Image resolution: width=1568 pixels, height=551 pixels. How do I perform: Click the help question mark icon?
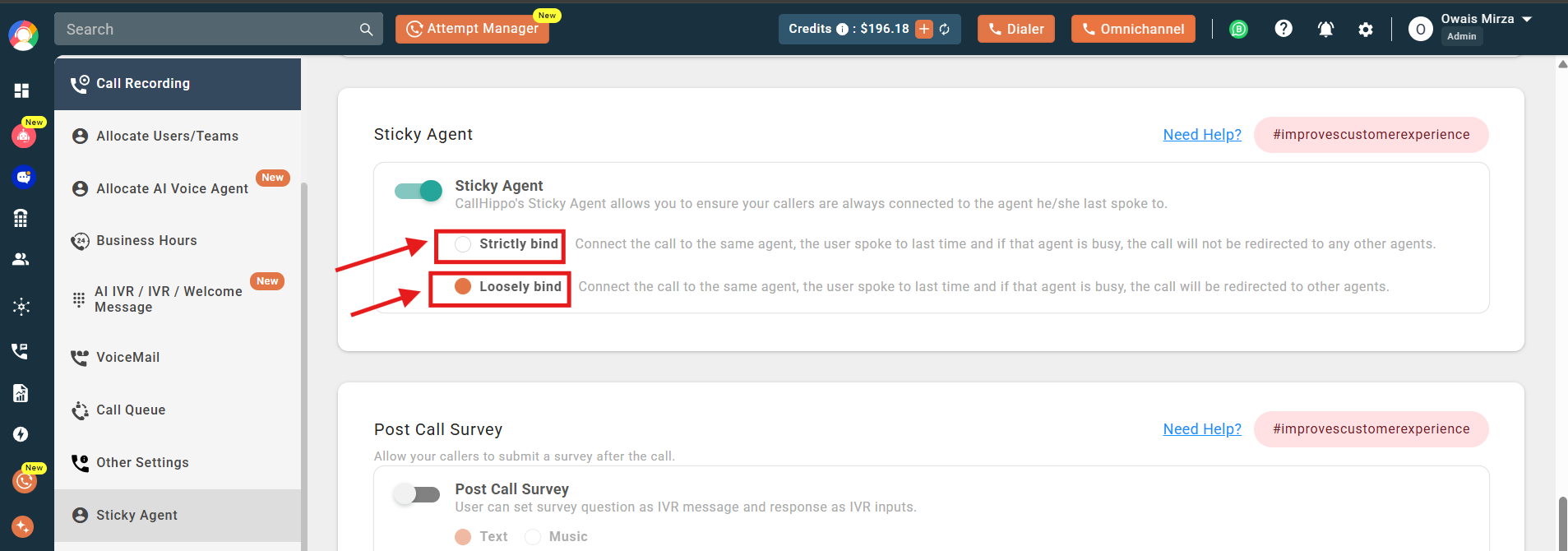1284,29
